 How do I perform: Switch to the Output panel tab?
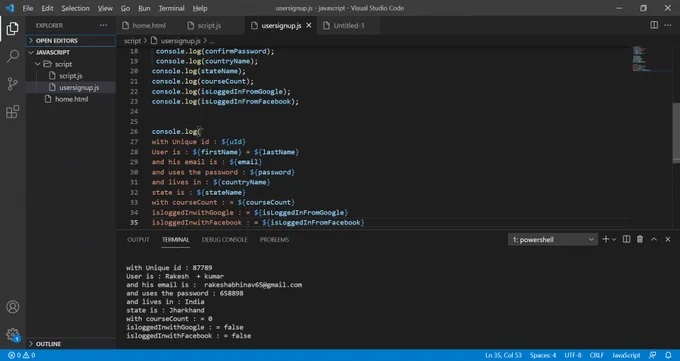[x=138, y=240]
